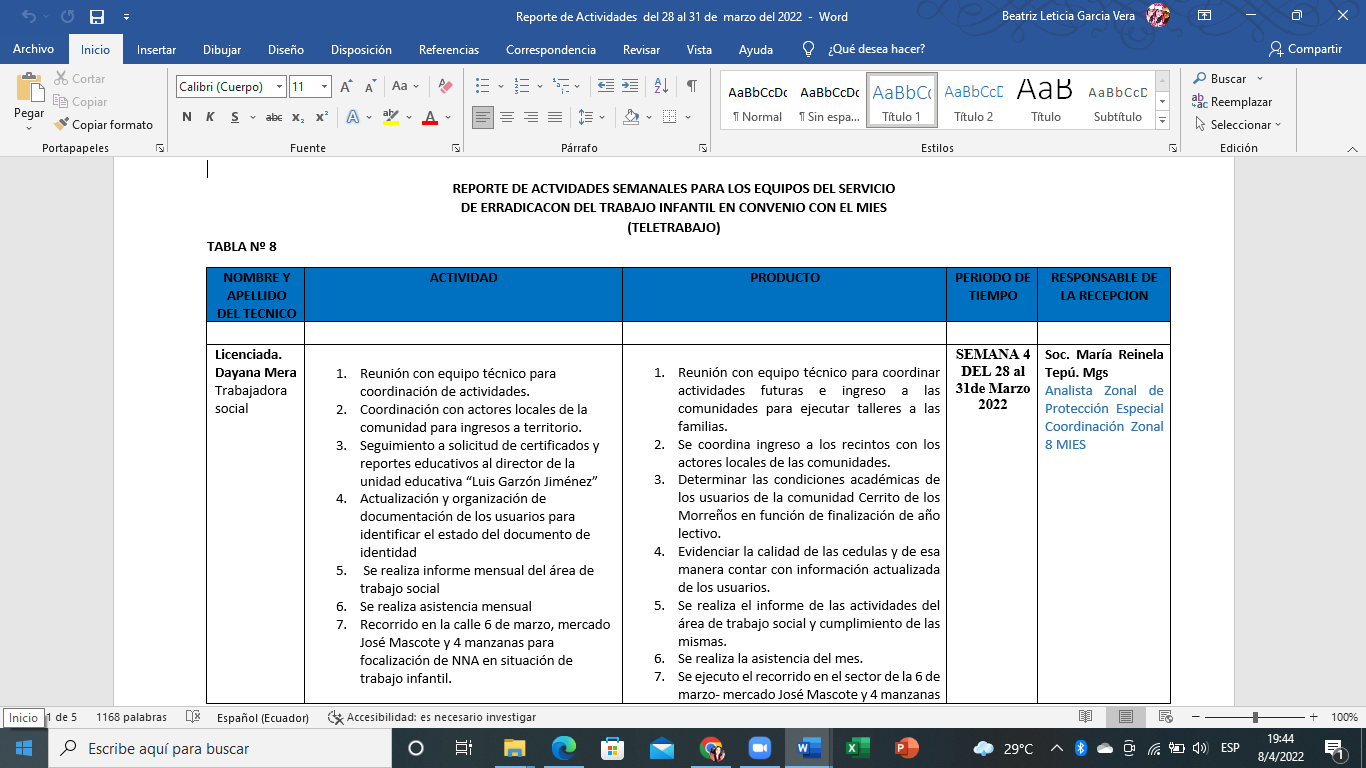Open the Referencias ribbon tab

(x=448, y=49)
